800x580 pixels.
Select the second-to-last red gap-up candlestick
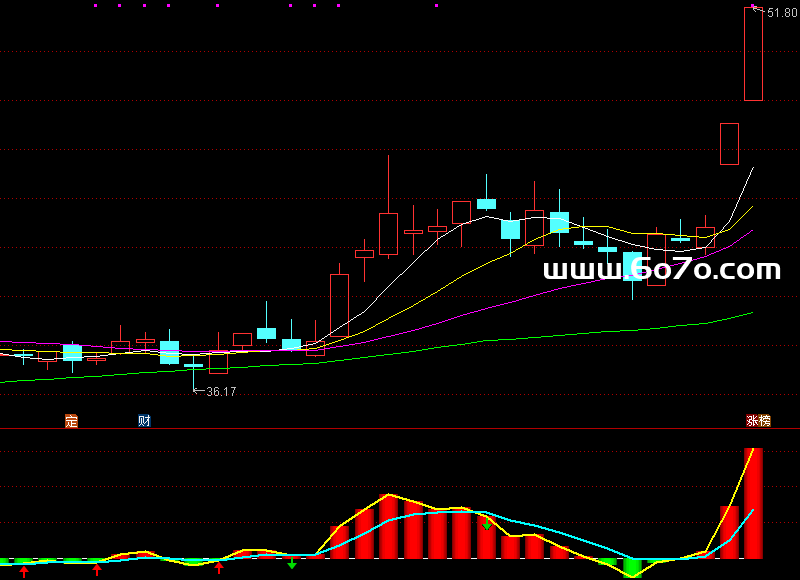729,144
